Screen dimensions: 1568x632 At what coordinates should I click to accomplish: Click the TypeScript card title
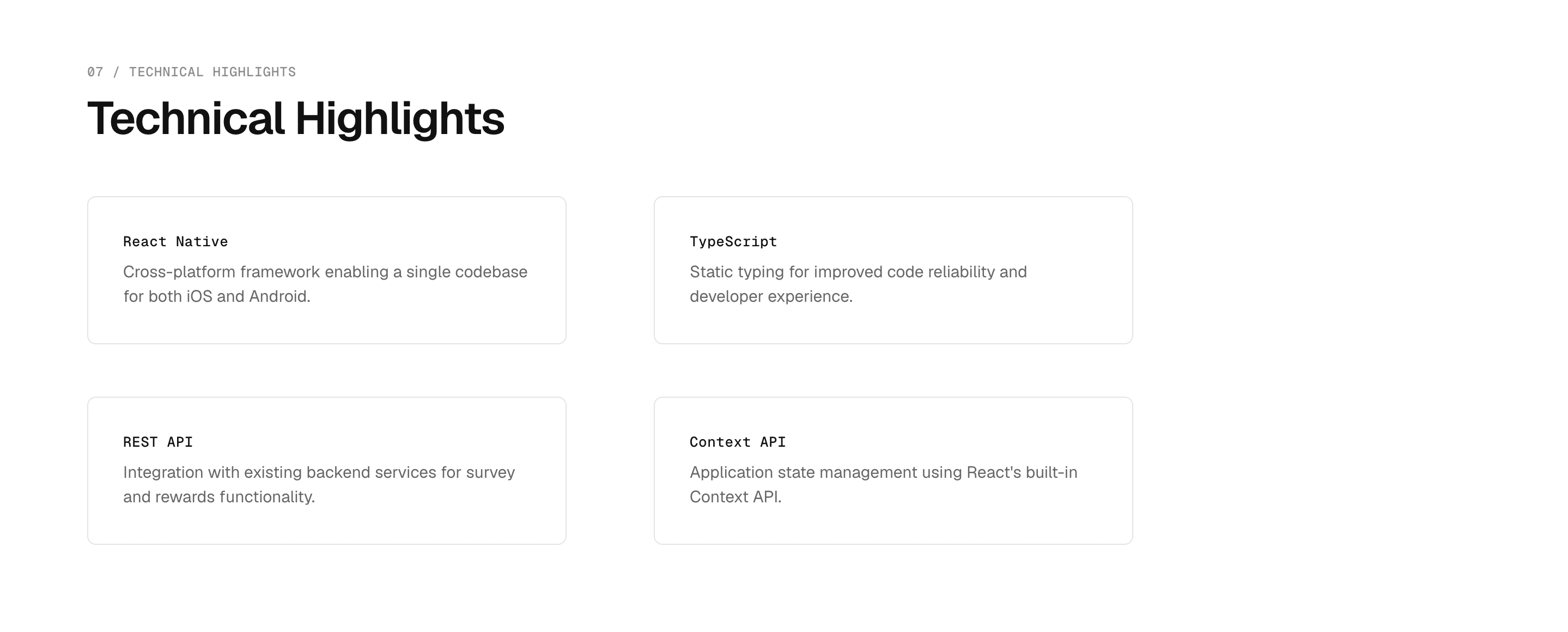(x=733, y=242)
